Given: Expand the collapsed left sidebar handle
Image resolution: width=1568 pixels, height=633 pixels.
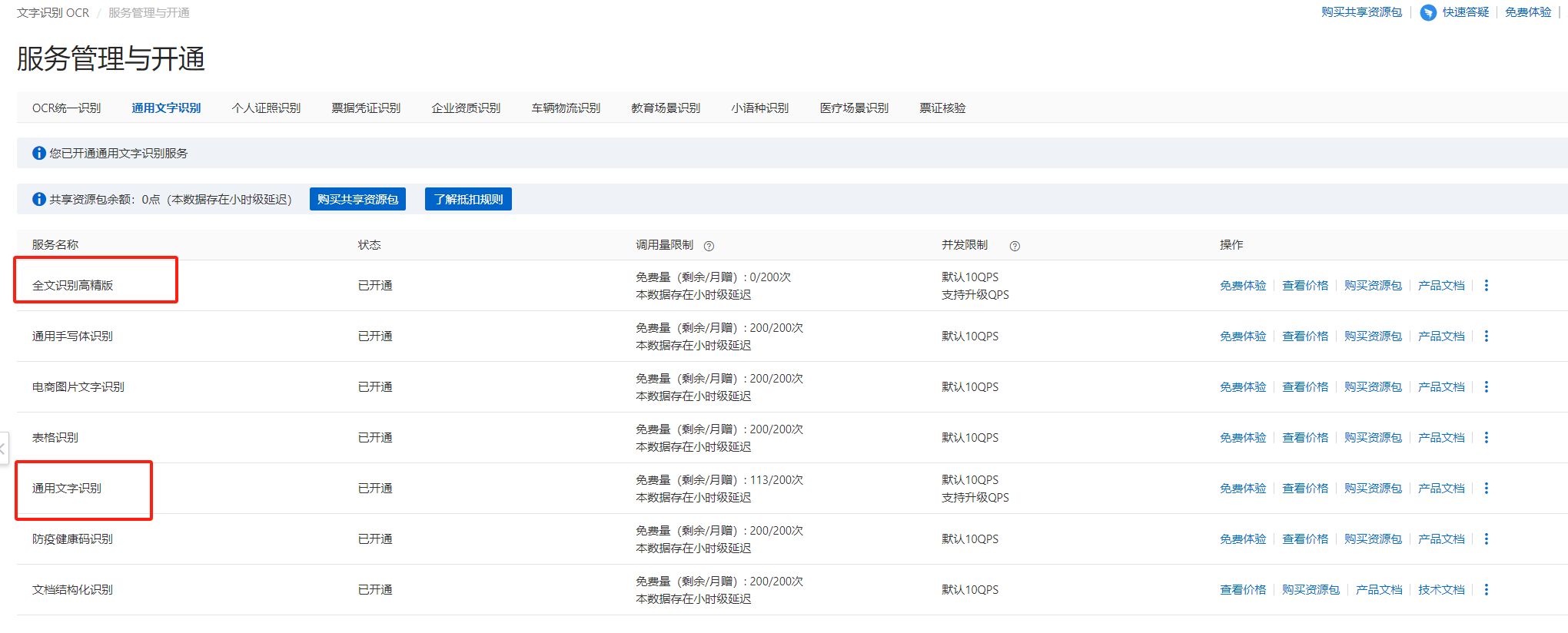Looking at the screenshot, I should tap(3, 448).
